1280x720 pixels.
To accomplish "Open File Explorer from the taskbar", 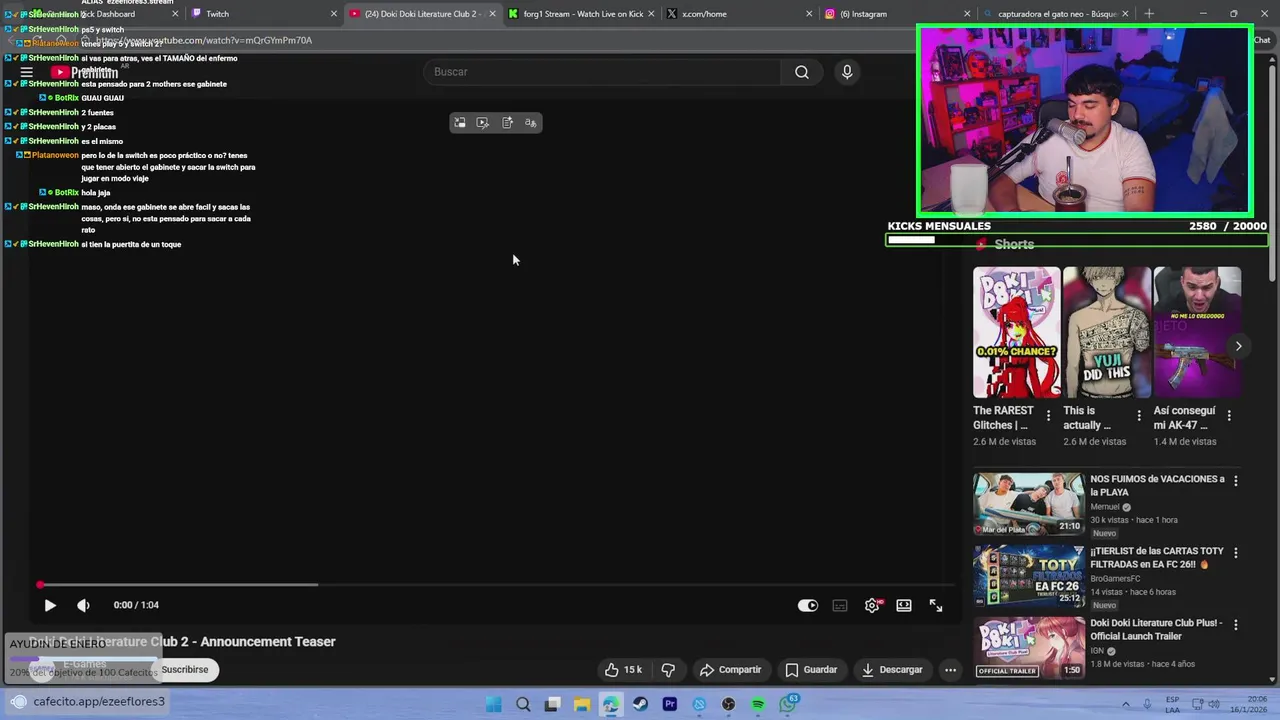I will (x=582, y=704).
